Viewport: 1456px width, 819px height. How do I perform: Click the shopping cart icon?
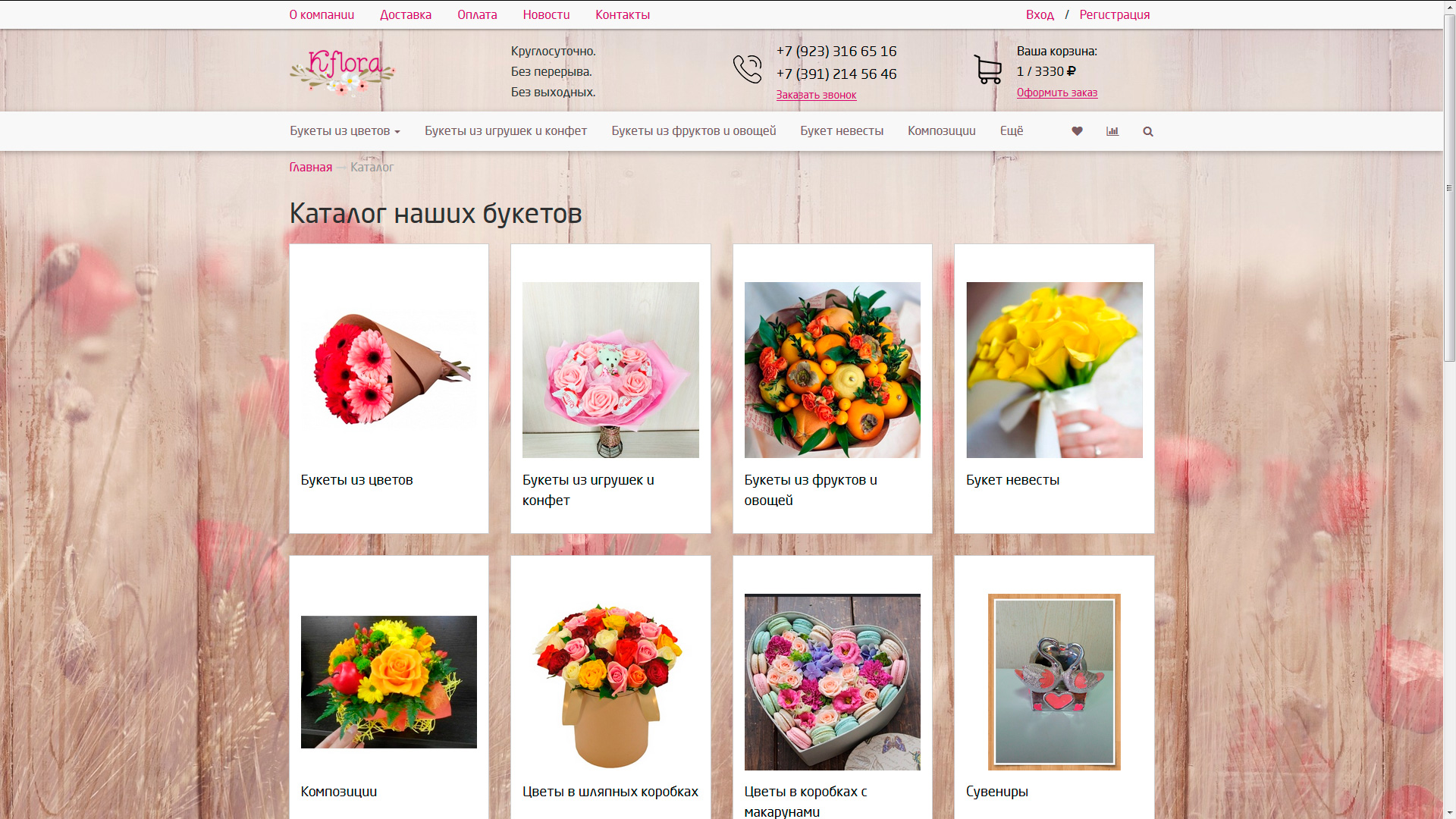988,69
